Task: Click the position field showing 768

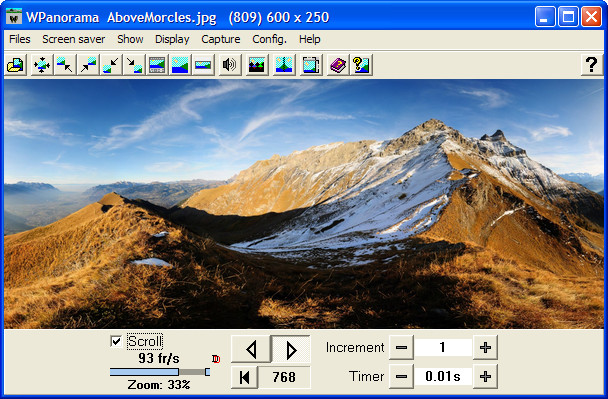Action: click(x=284, y=377)
